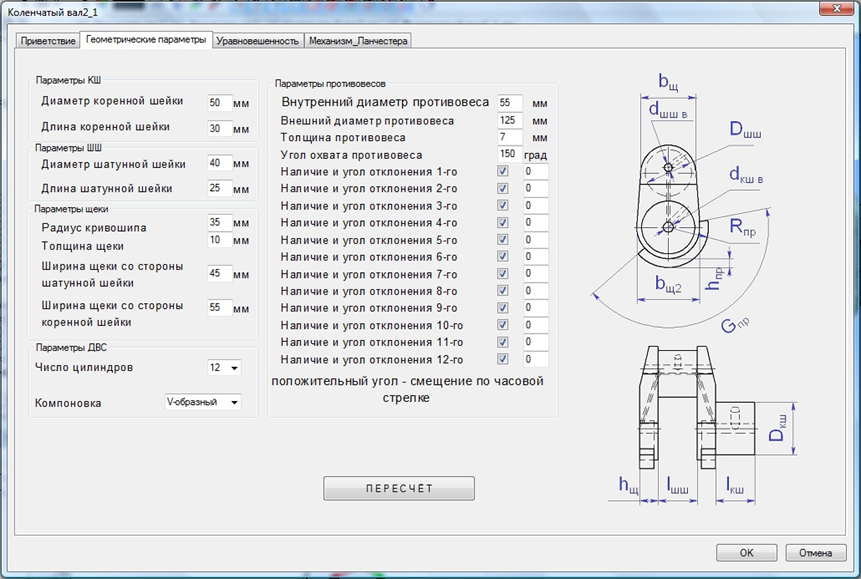
Task: Click the Коленчатый вал2_1 window title
Action: pos(53,12)
